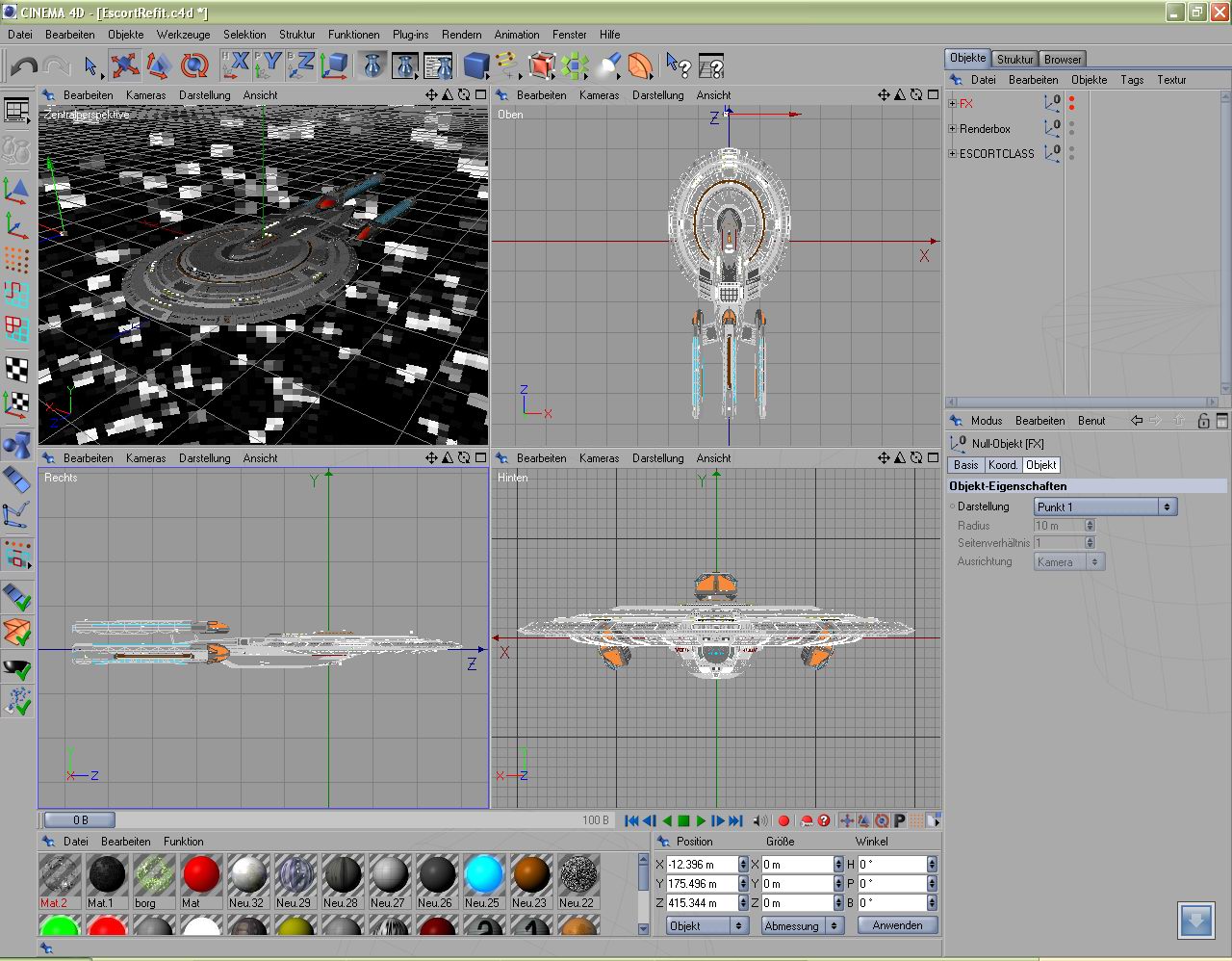Viewport: 1232px width, 961px height.
Task: Select the Move tool in the top toolbar
Action: pyautogui.click(x=124, y=65)
